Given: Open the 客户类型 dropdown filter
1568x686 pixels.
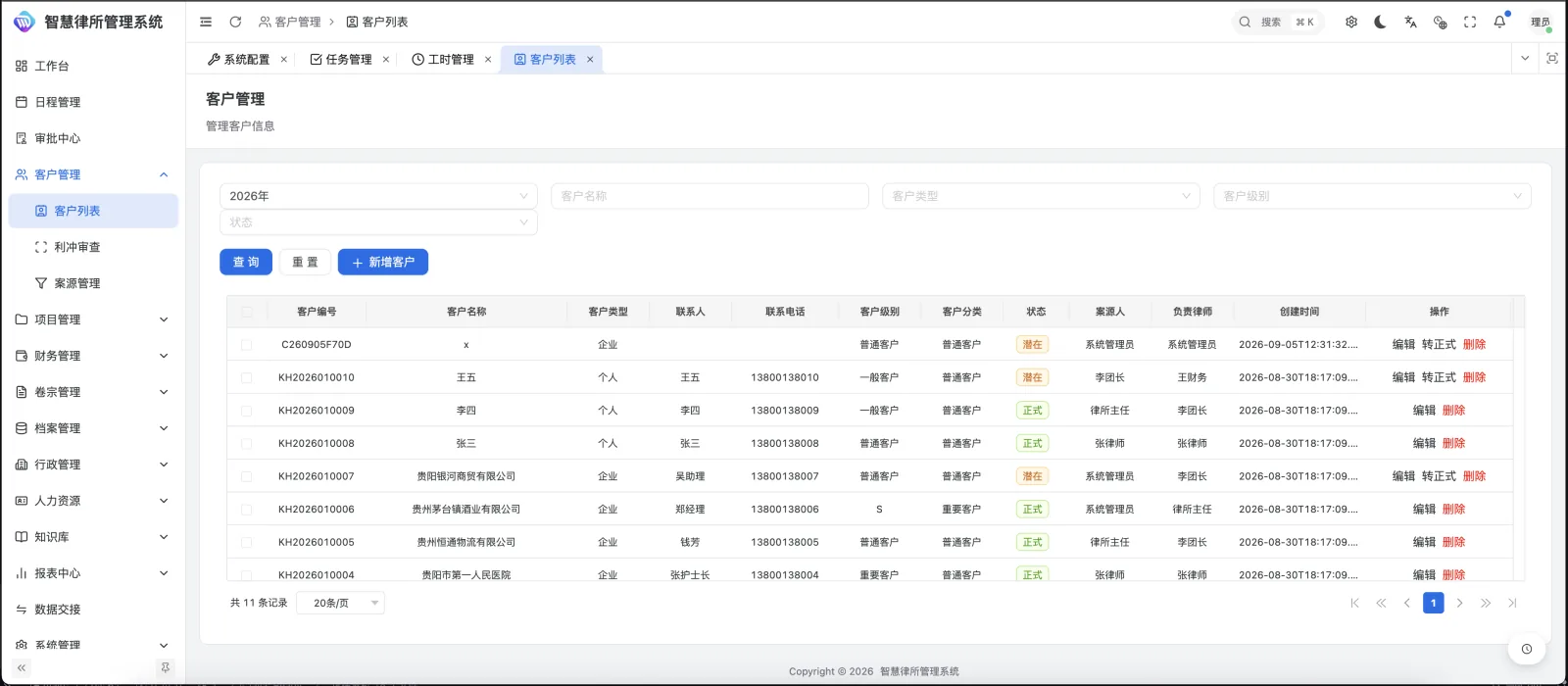Looking at the screenshot, I should pyautogui.click(x=1041, y=196).
